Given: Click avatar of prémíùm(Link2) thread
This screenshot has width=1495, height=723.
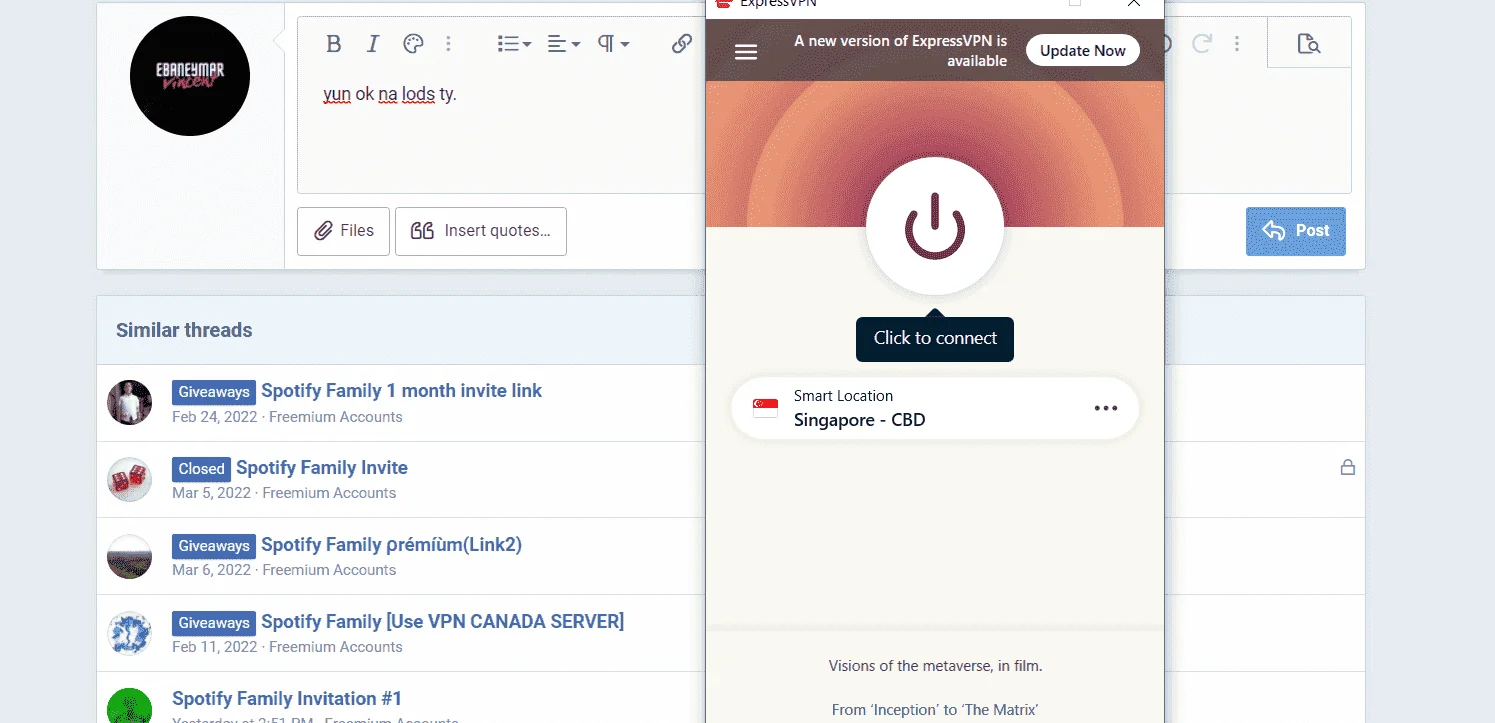Looking at the screenshot, I should tap(129, 557).
